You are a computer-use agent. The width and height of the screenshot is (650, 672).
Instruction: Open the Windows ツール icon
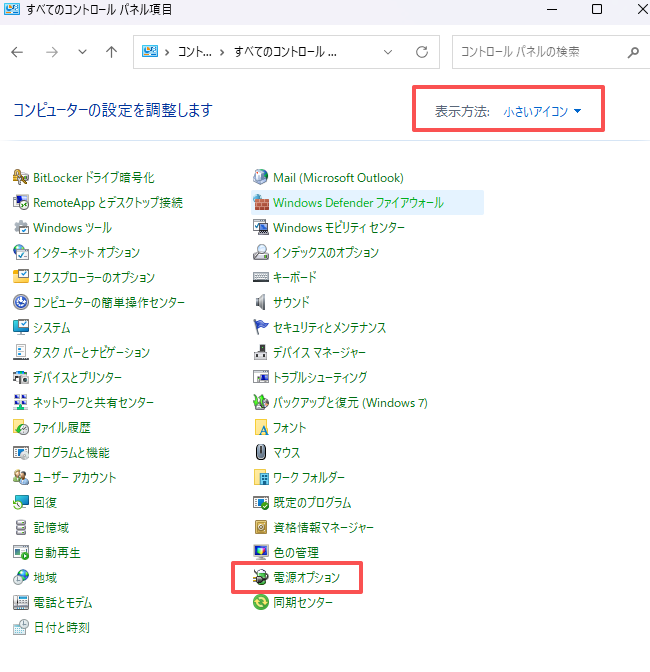(x=21, y=227)
